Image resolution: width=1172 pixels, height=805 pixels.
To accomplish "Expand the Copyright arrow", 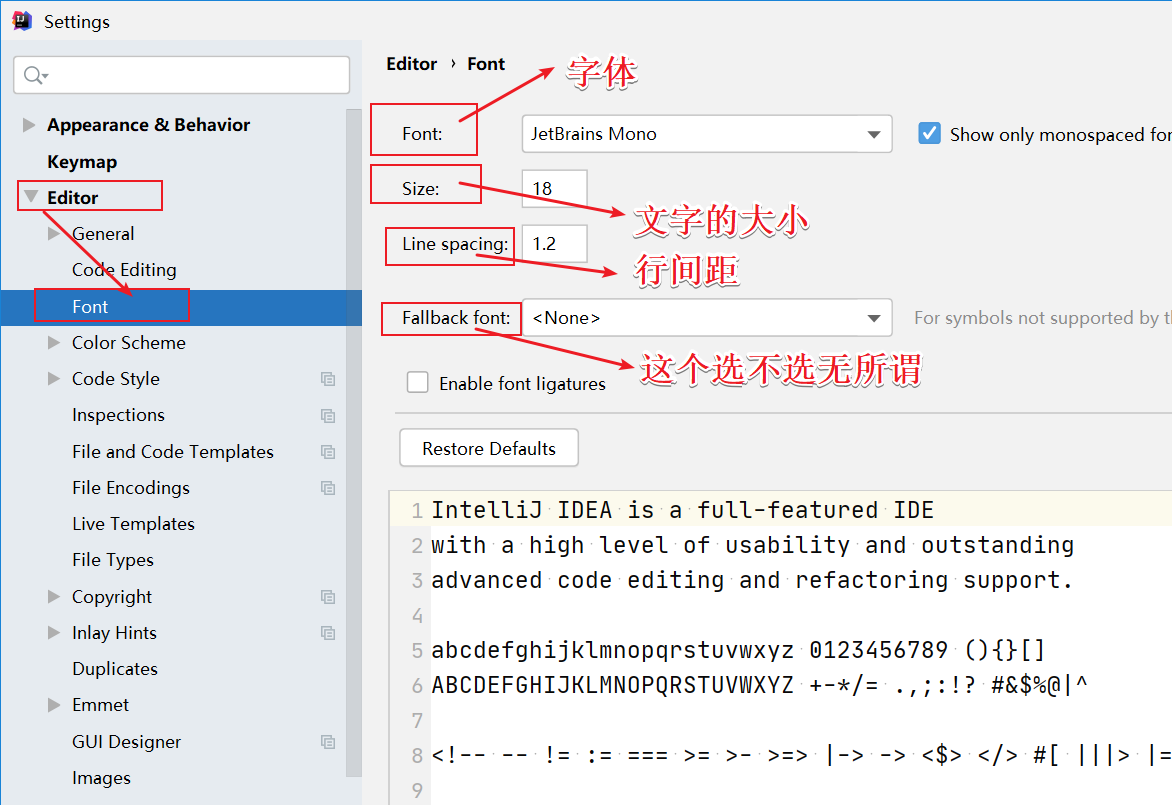I will tap(54, 596).
